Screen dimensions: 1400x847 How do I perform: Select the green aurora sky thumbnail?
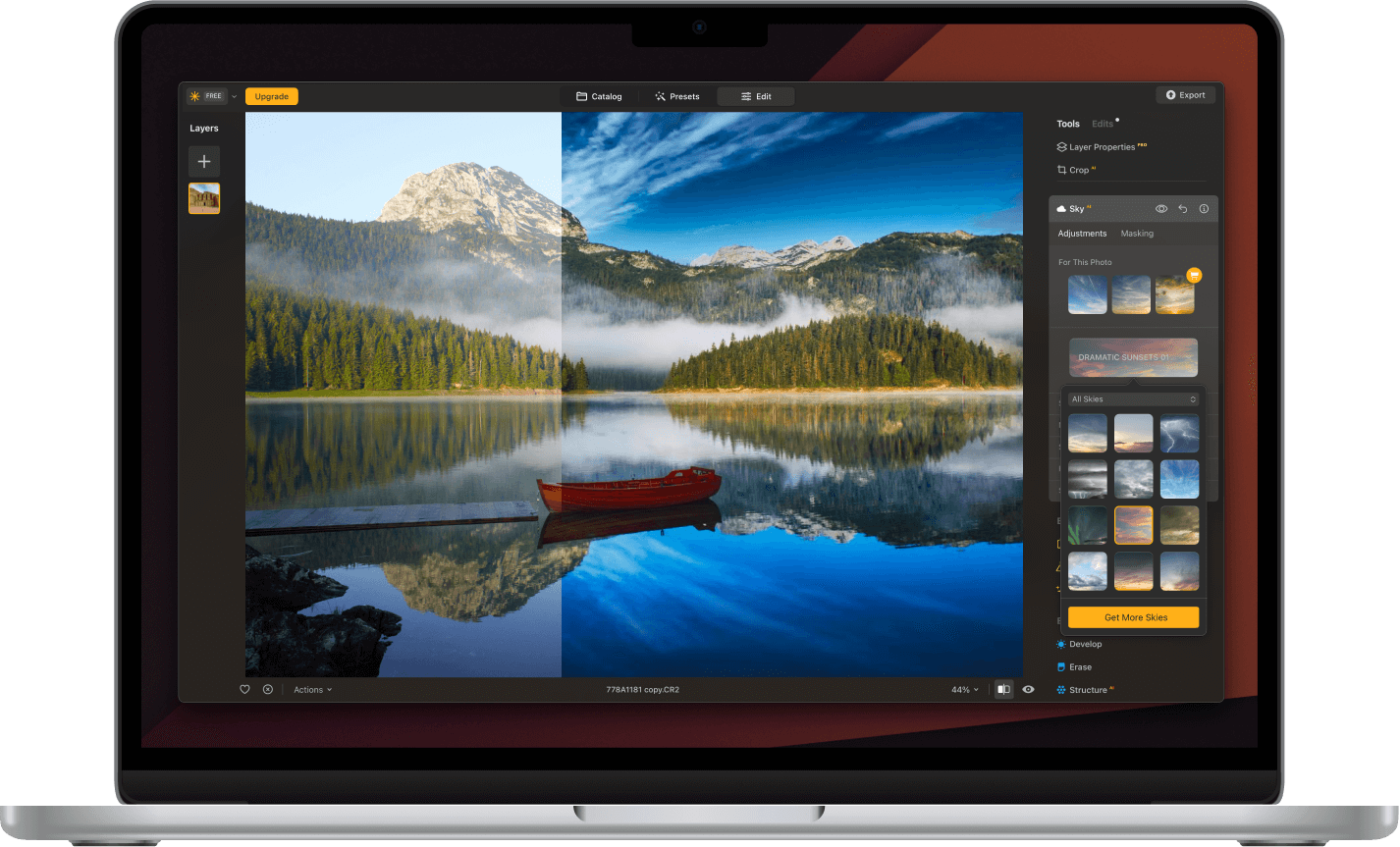point(1088,525)
